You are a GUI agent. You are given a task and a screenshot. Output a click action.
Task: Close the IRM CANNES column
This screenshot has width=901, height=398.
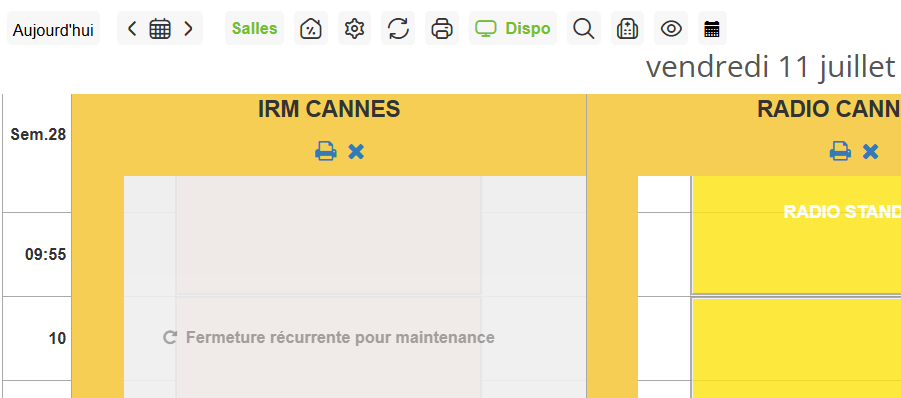pyautogui.click(x=356, y=152)
